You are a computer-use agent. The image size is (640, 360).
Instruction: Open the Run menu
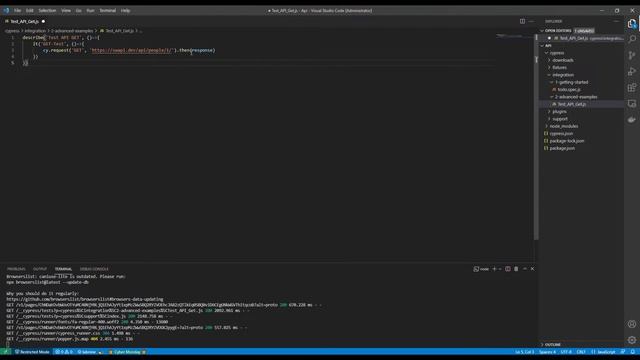point(90,11)
